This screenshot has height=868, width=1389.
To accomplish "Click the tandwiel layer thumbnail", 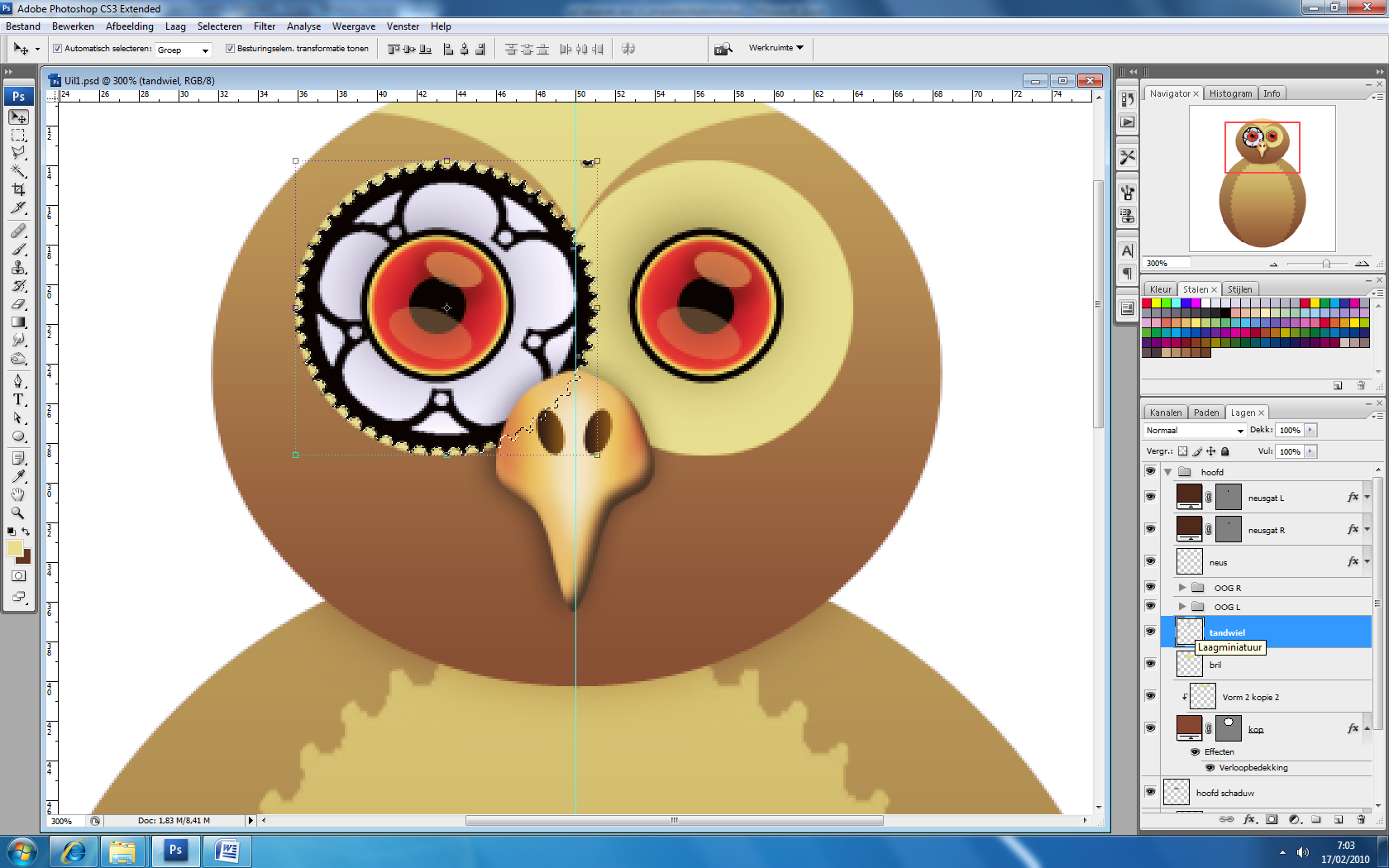I will pos(1189,632).
